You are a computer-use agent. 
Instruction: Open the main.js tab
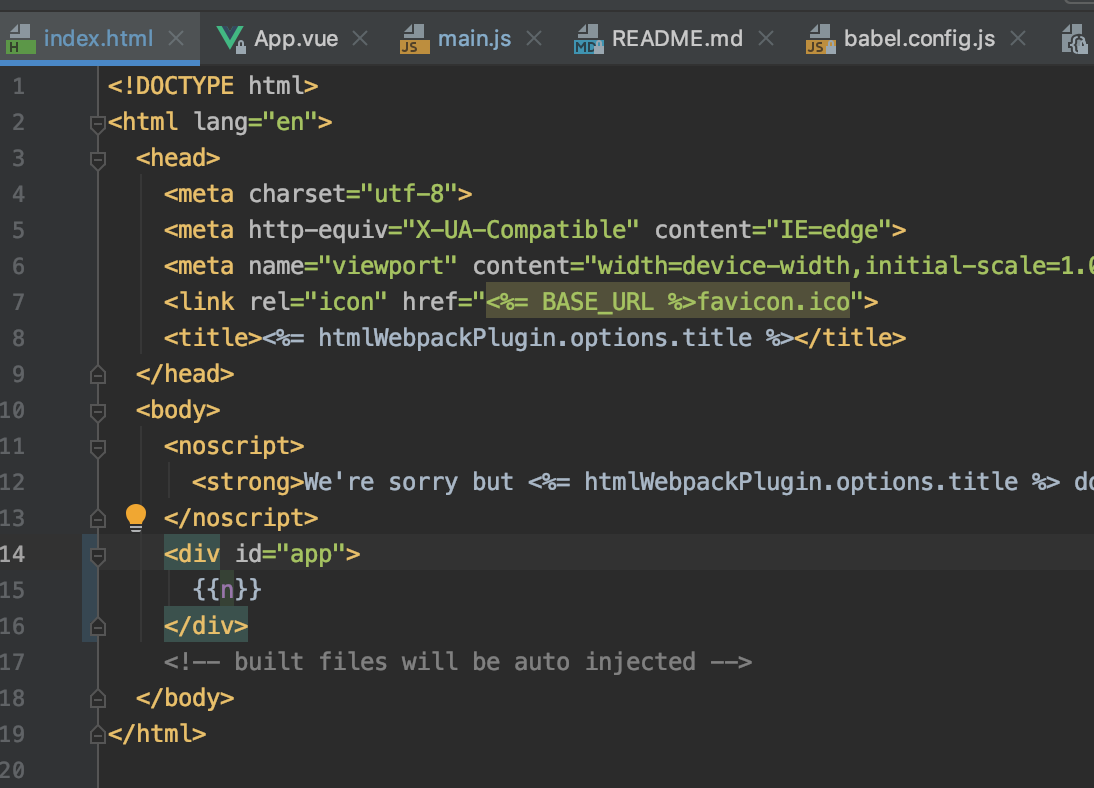point(474,38)
